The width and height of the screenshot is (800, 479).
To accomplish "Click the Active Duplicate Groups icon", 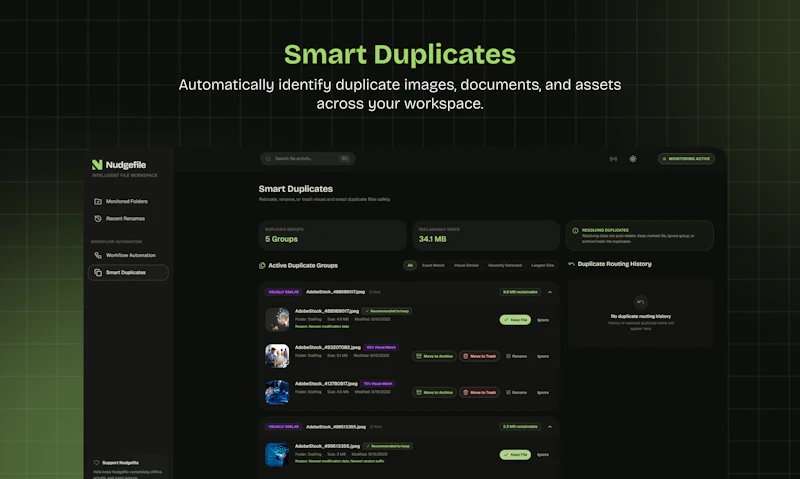I will click(x=262, y=266).
